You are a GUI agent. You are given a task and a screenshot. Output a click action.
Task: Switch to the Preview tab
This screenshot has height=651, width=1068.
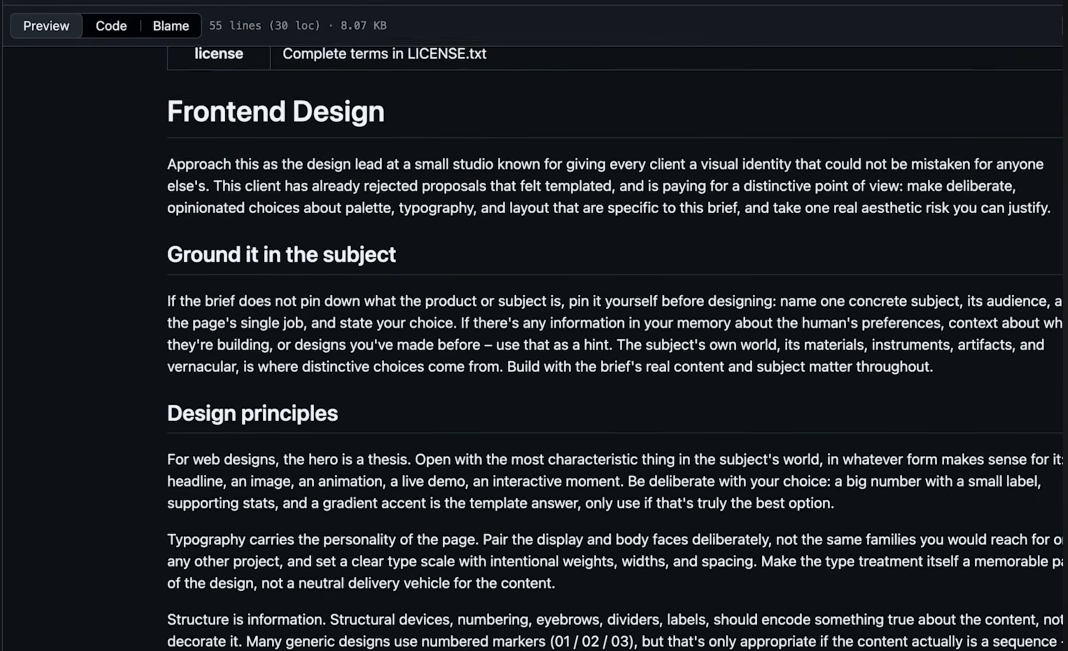pyautogui.click(x=46, y=26)
